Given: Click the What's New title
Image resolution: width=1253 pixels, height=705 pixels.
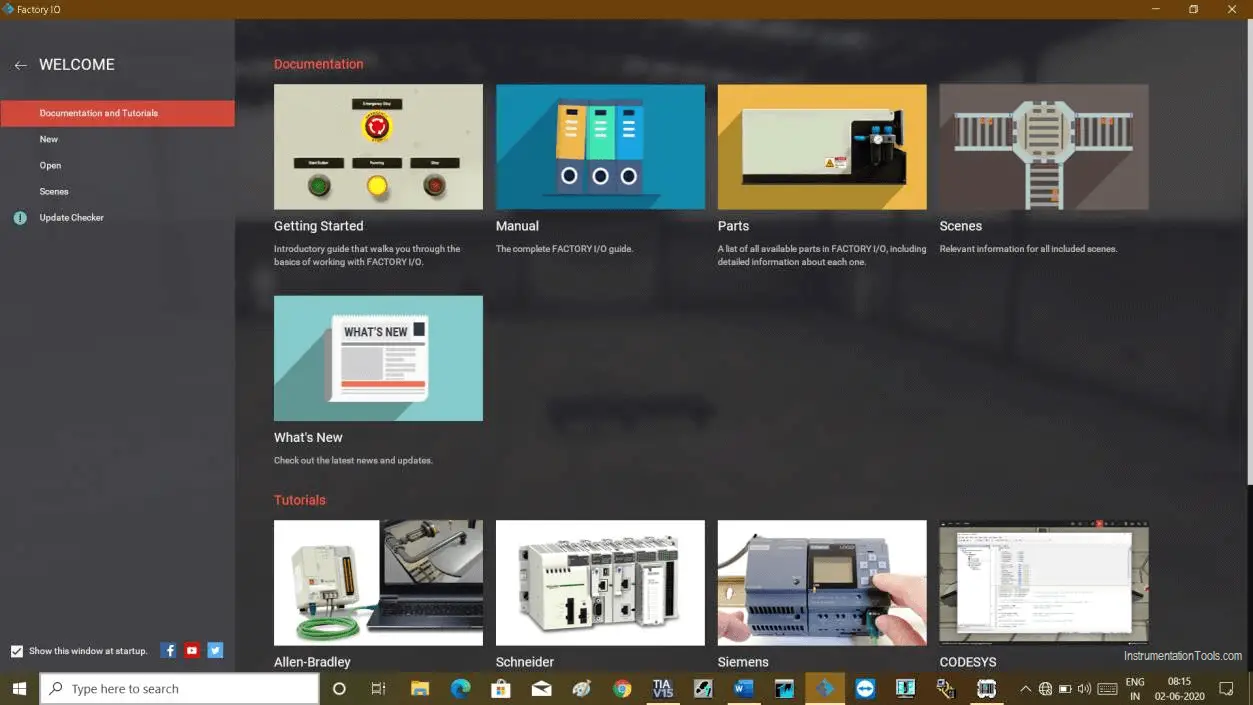Looking at the screenshot, I should pos(308,437).
